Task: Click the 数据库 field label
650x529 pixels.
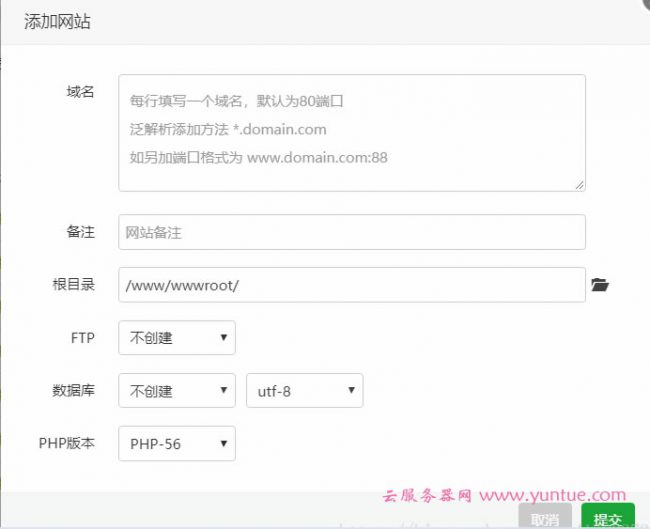Action: (74, 391)
